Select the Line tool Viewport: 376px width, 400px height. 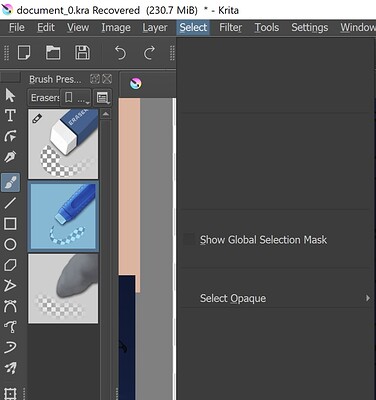pos(10,203)
